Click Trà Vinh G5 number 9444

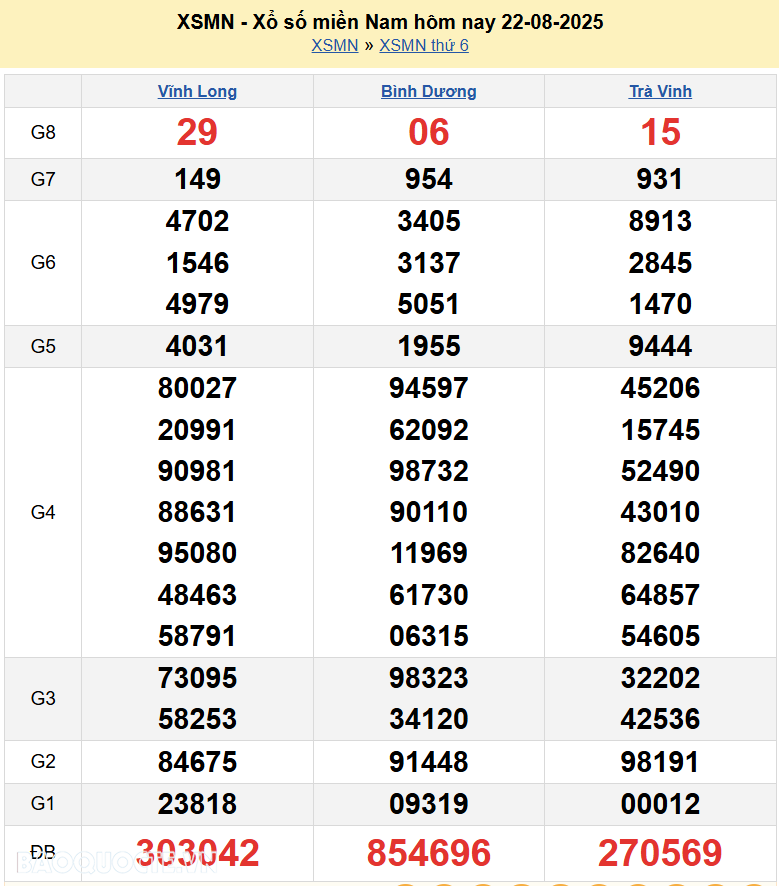(660, 346)
